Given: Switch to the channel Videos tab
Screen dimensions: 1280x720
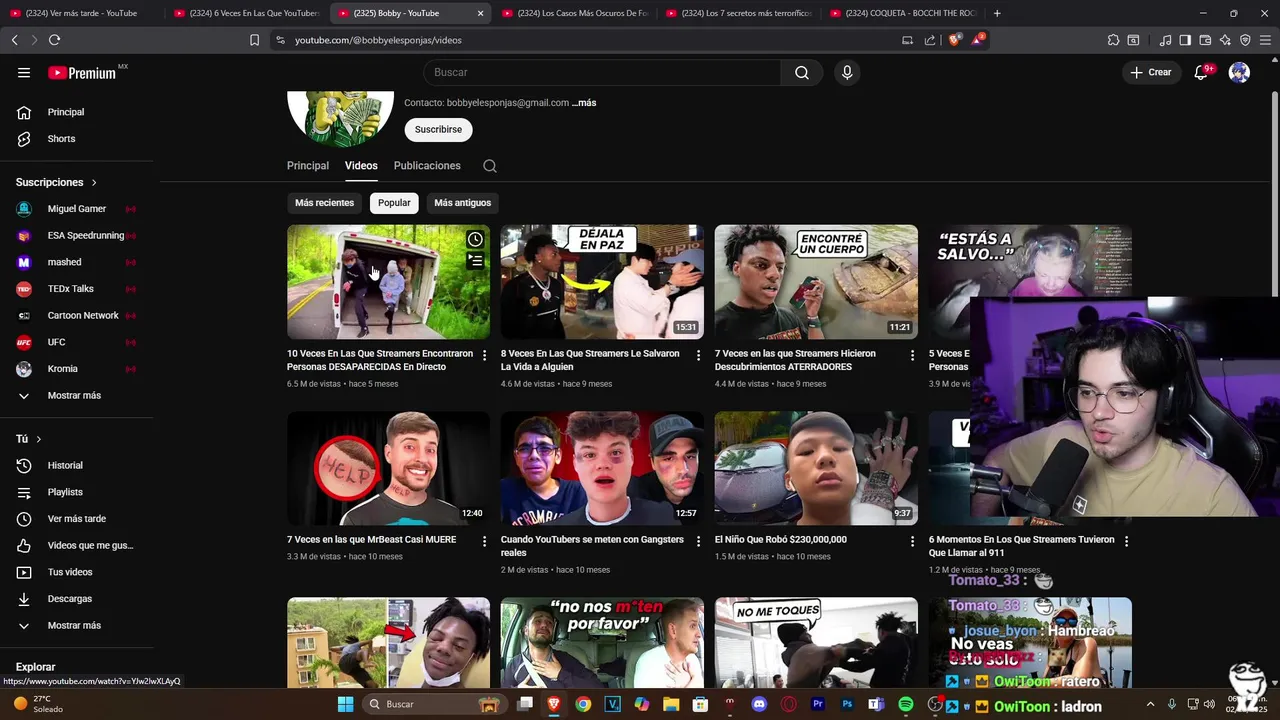Looking at the screenshot, I should click(361, 166).
